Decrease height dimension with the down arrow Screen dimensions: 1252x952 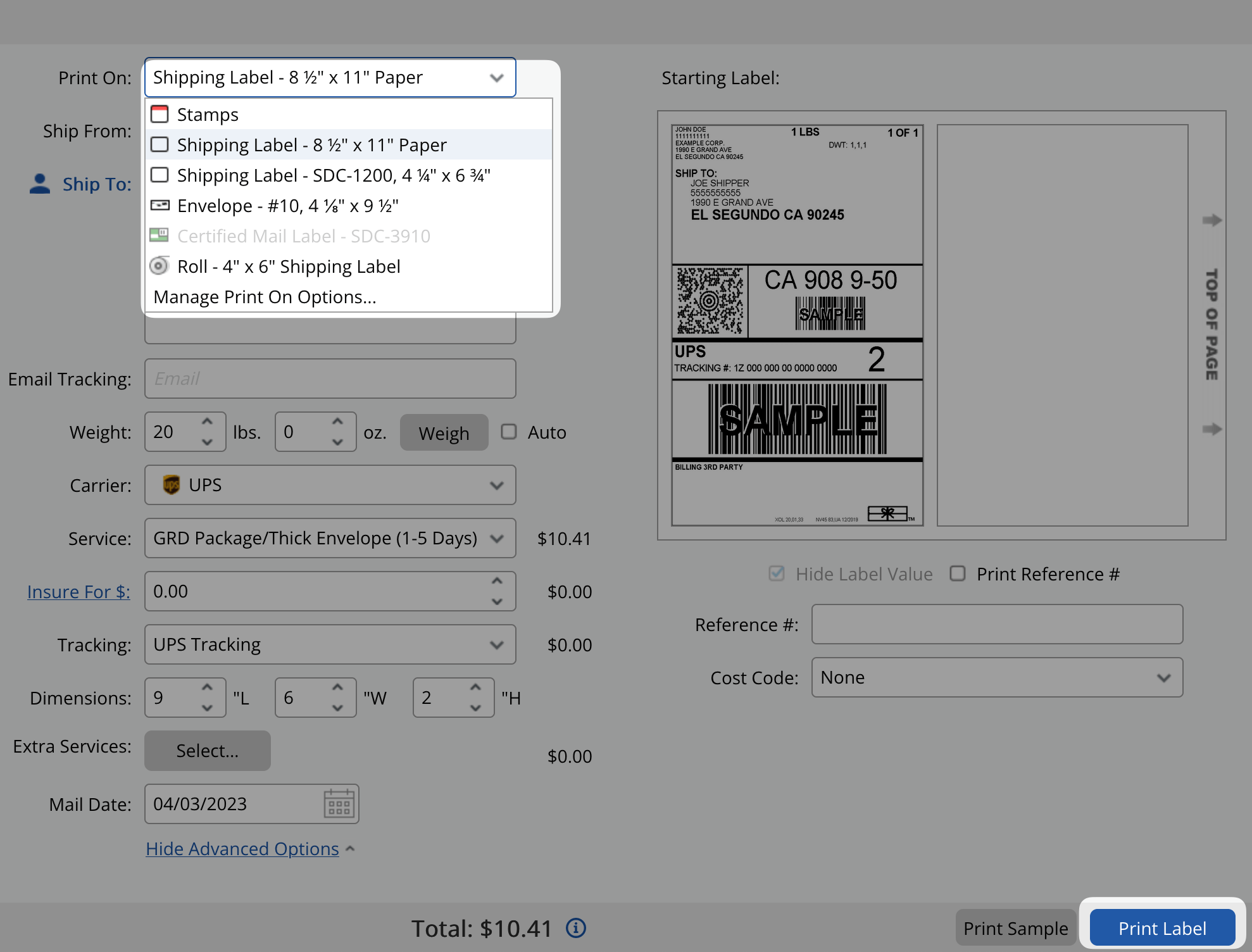point(476,708)
